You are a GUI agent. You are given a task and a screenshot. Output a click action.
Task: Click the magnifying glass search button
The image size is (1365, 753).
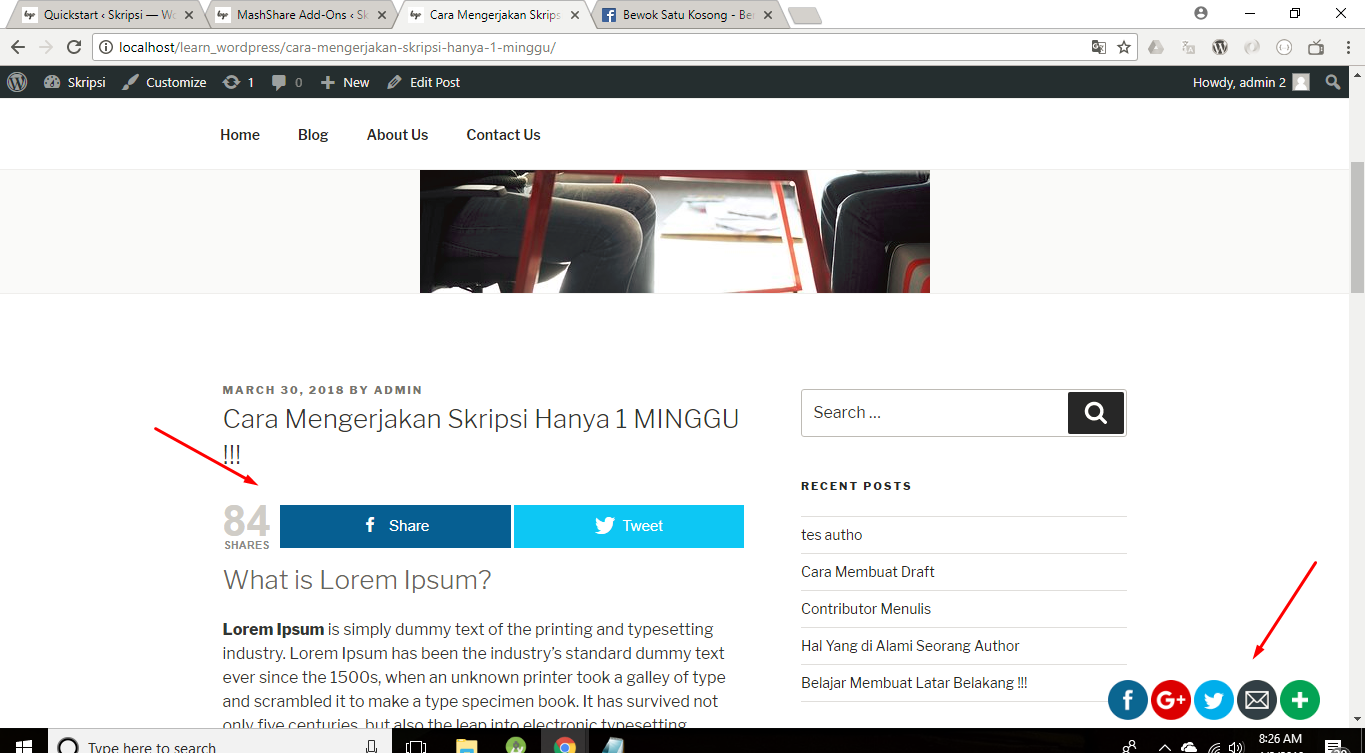[1095, 412]
